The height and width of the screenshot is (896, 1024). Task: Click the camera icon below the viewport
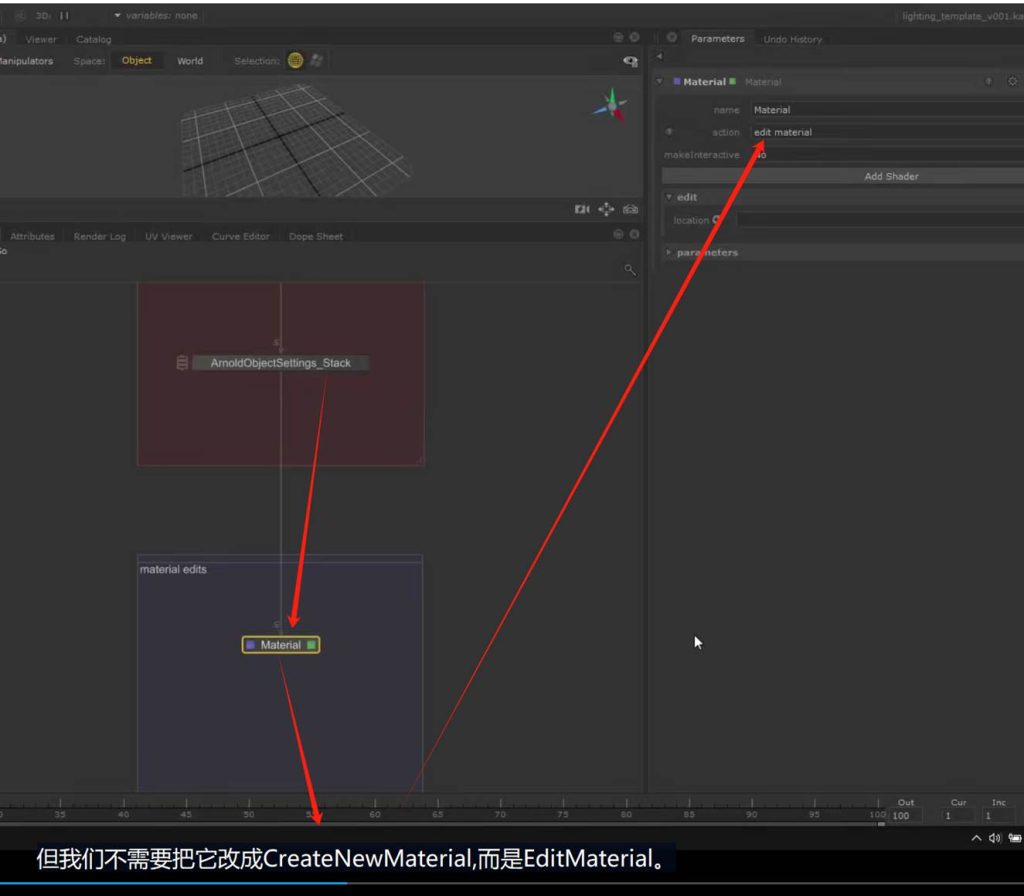click(x=582, y=209)
